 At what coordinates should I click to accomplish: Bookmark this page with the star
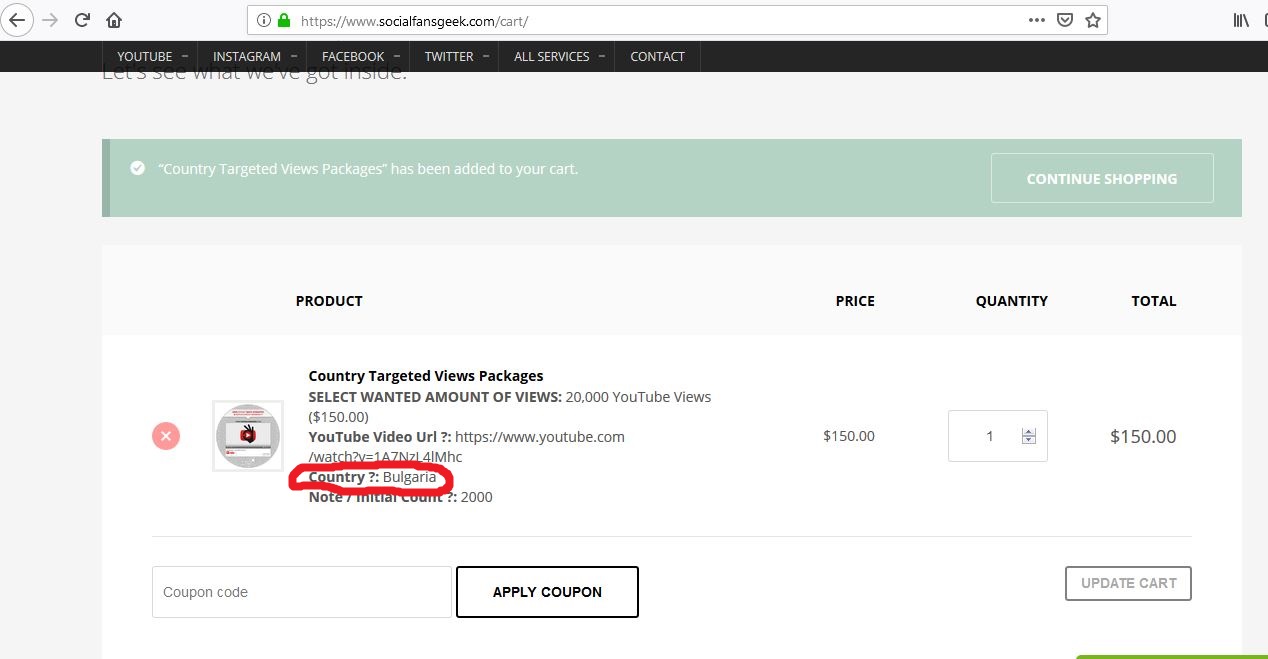[1093, 20]
